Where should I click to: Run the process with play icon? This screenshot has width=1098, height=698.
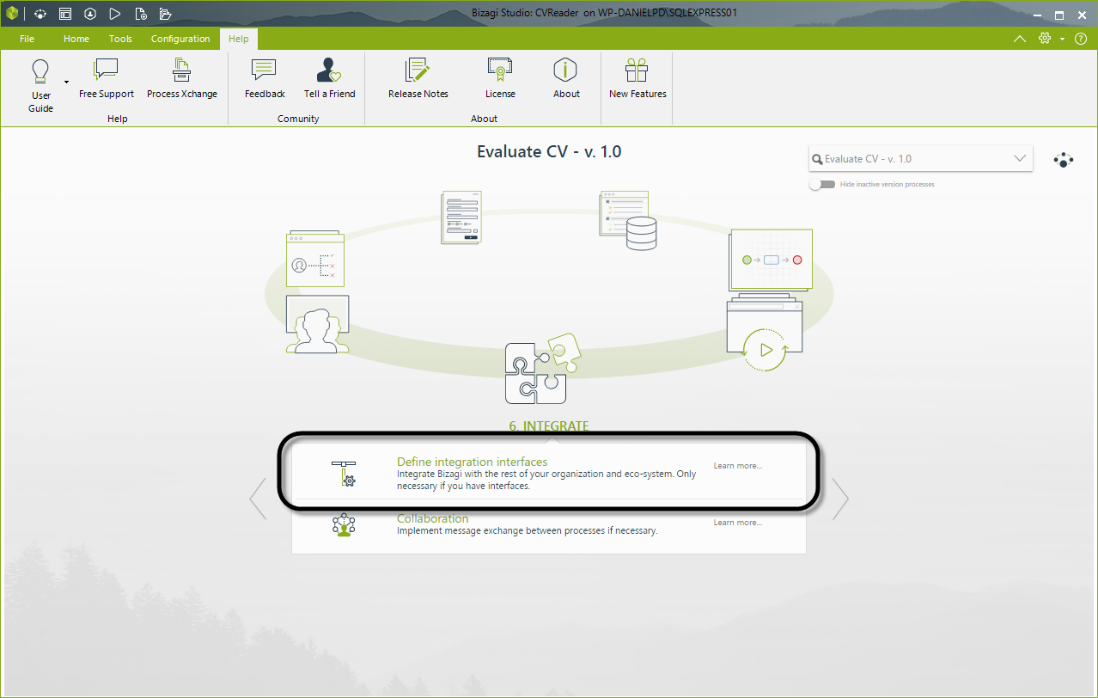[115, 14]
